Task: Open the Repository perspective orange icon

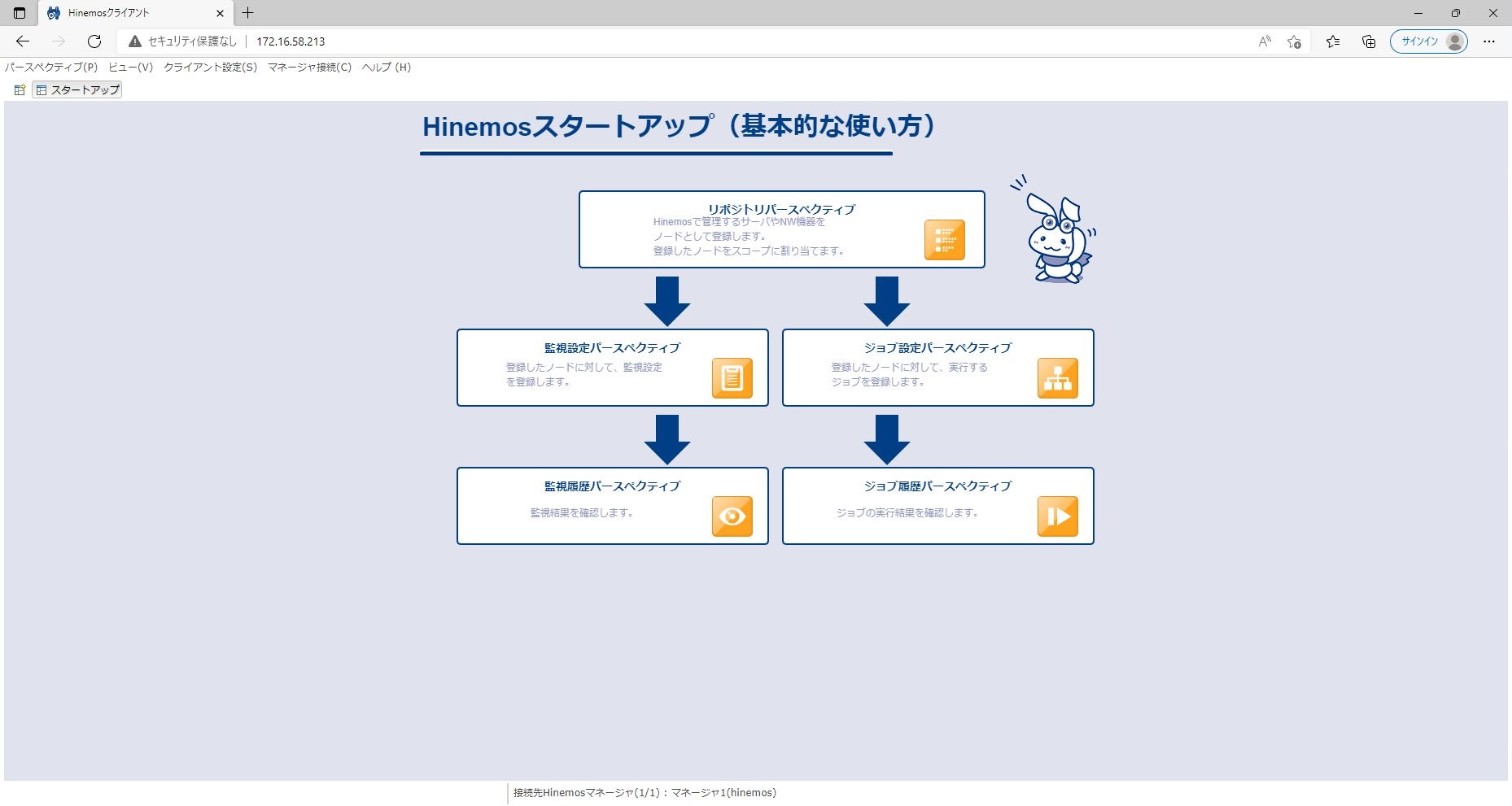Action: (x=944, y=240)
